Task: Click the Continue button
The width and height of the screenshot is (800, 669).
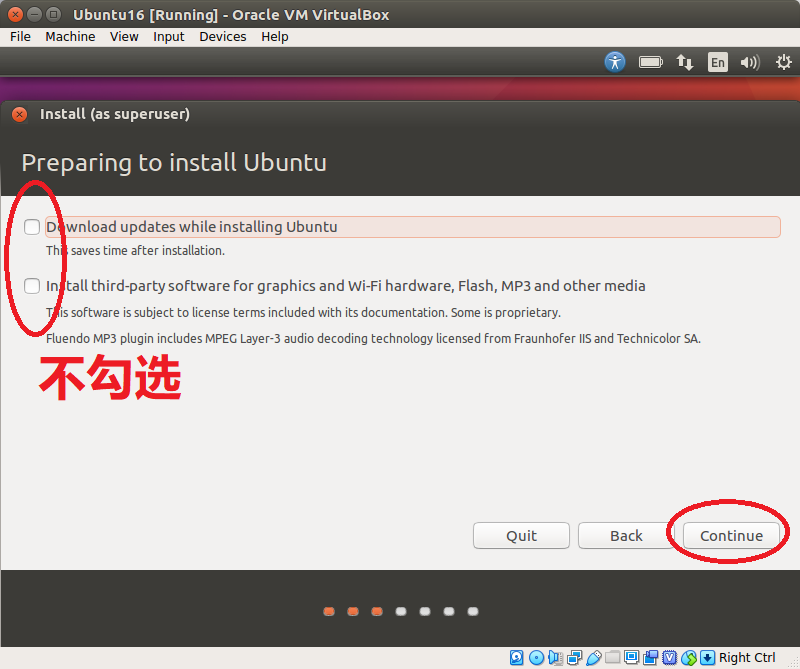Action: click(731, 535)
